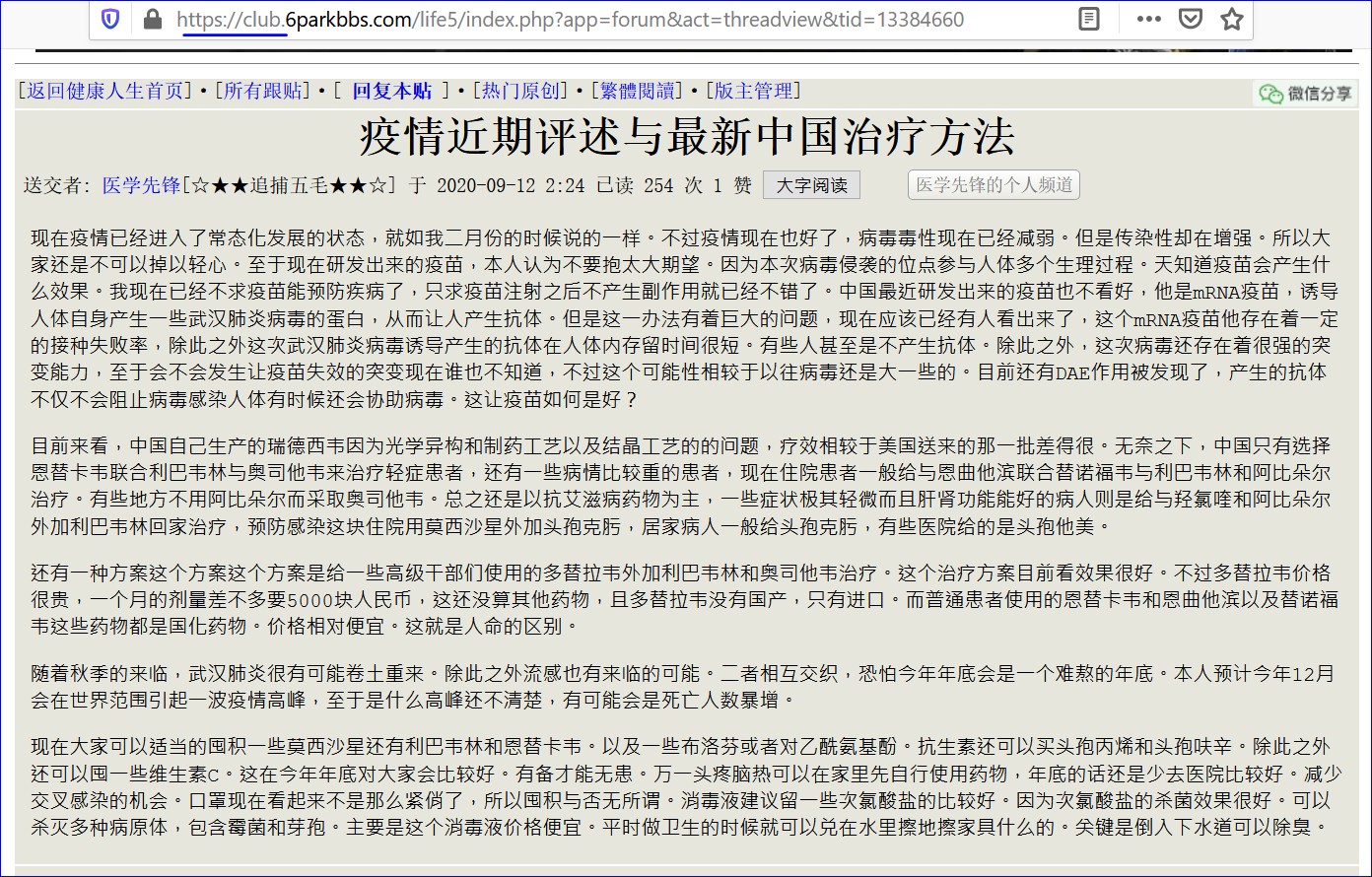Open the 所有跟贴 link

click(x=266, y=92)
